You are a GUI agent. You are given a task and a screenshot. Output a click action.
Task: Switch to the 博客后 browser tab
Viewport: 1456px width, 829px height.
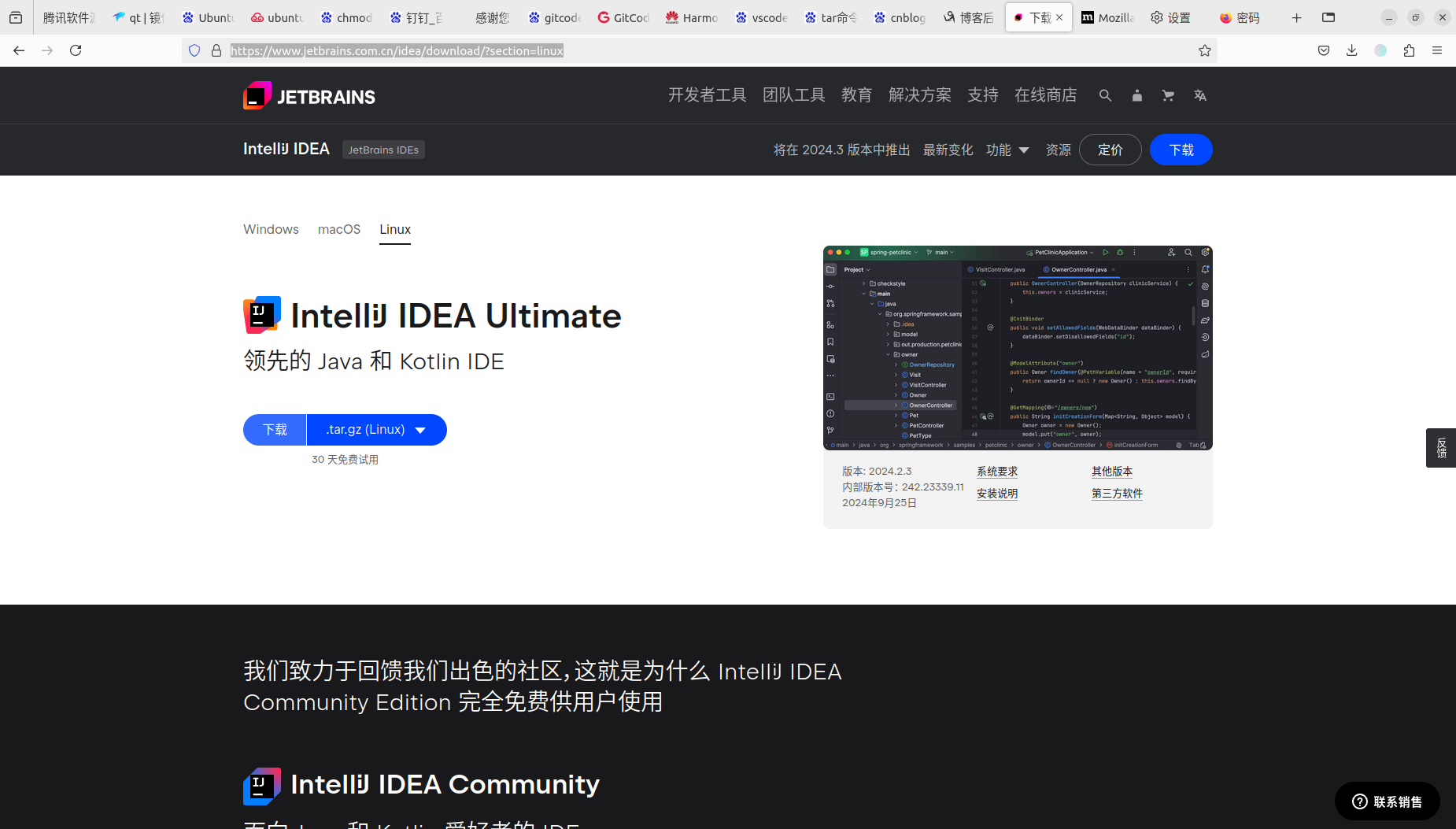pyautogui.click(x=970, y=17)
